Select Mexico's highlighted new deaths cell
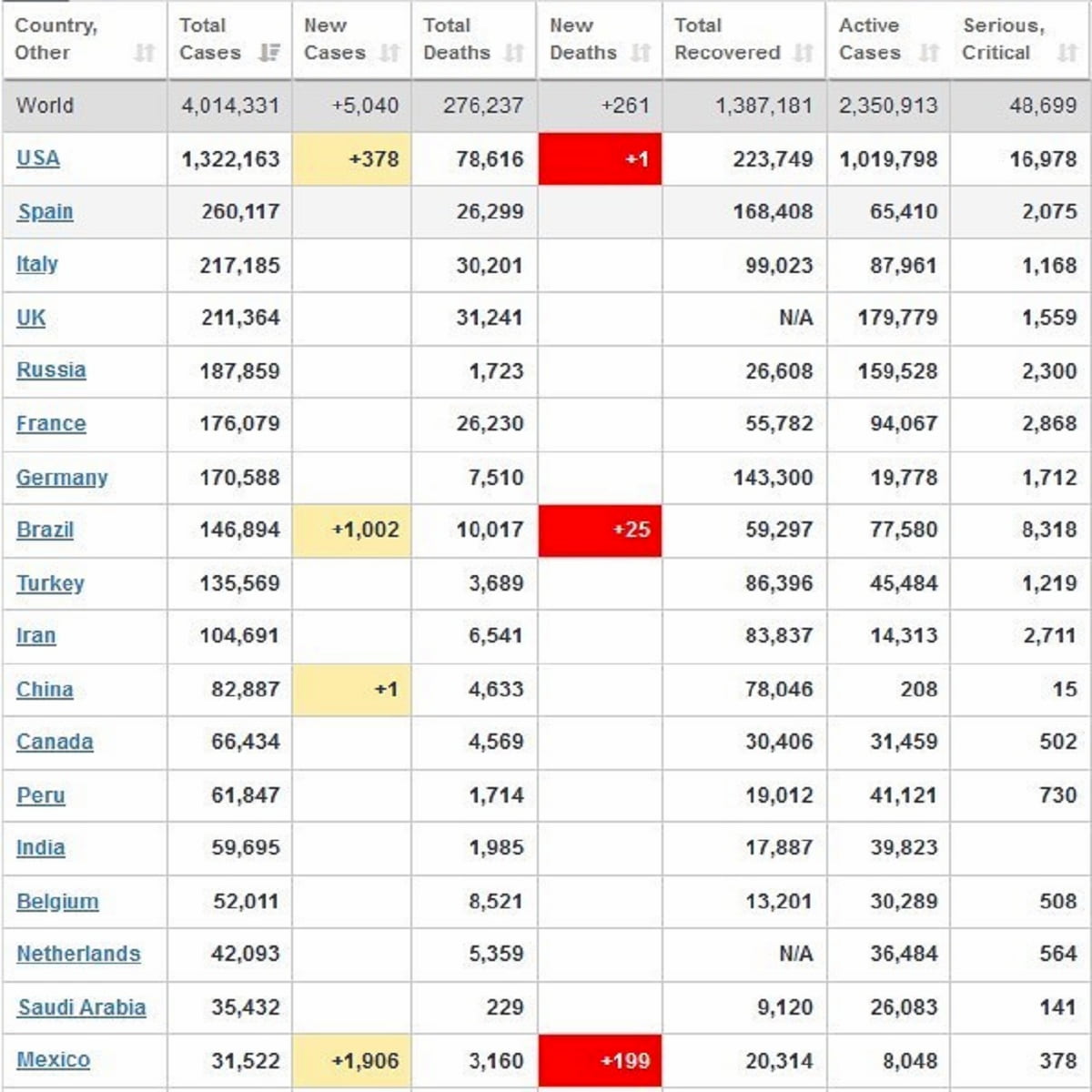Viewport: 1092px width, 1092px height. coord(600,1059)
